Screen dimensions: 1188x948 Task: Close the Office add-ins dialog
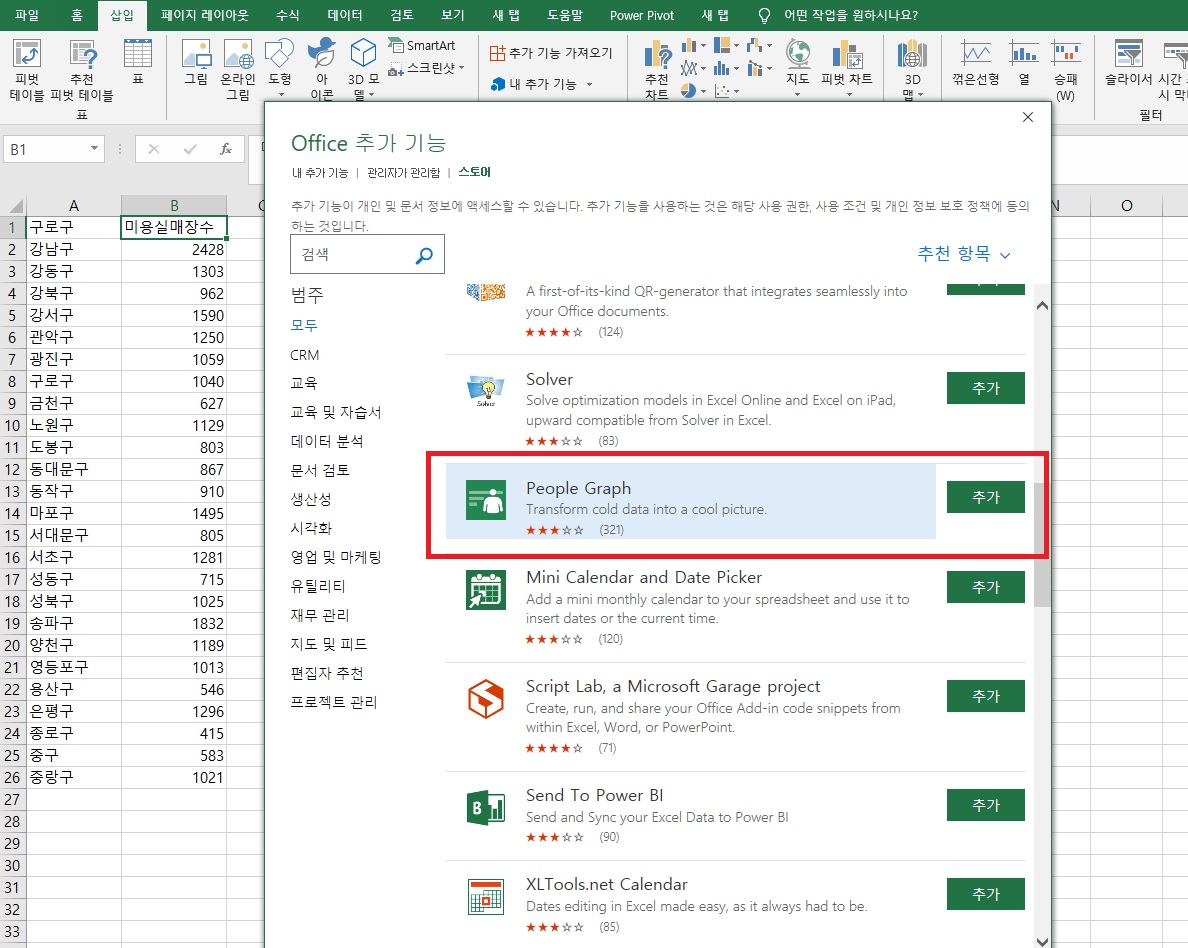point(1027,117)
